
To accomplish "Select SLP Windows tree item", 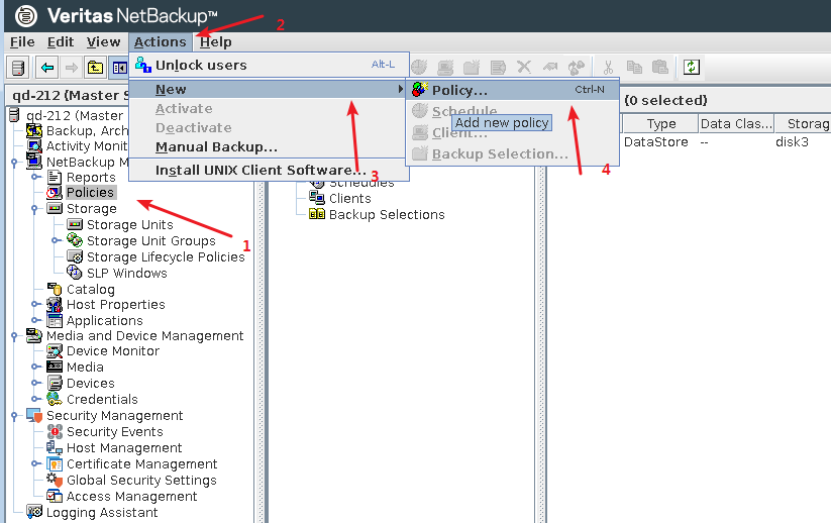I will pos(127,273).
